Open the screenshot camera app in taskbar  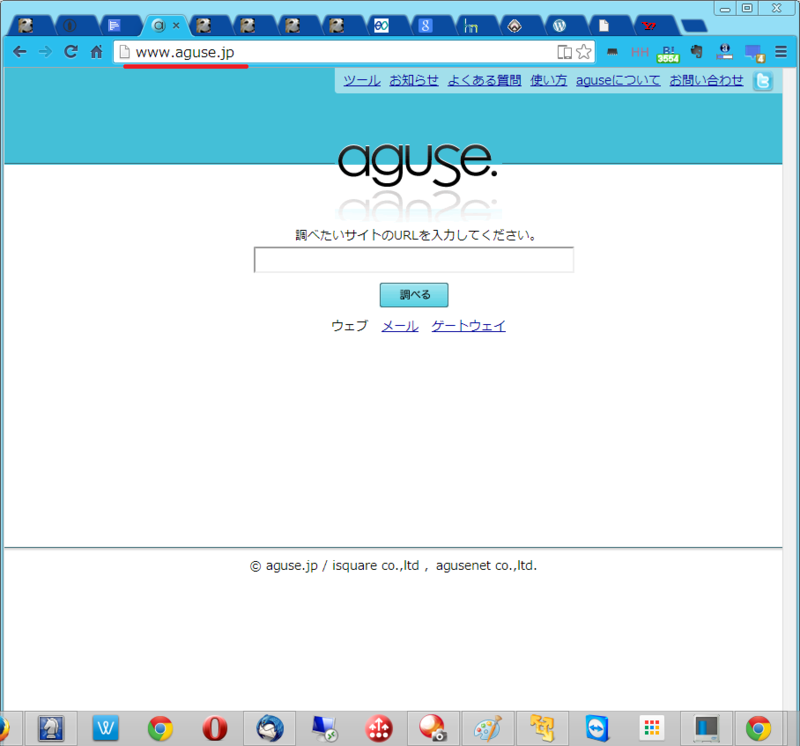pyautogui.click(x=433, y=728)
